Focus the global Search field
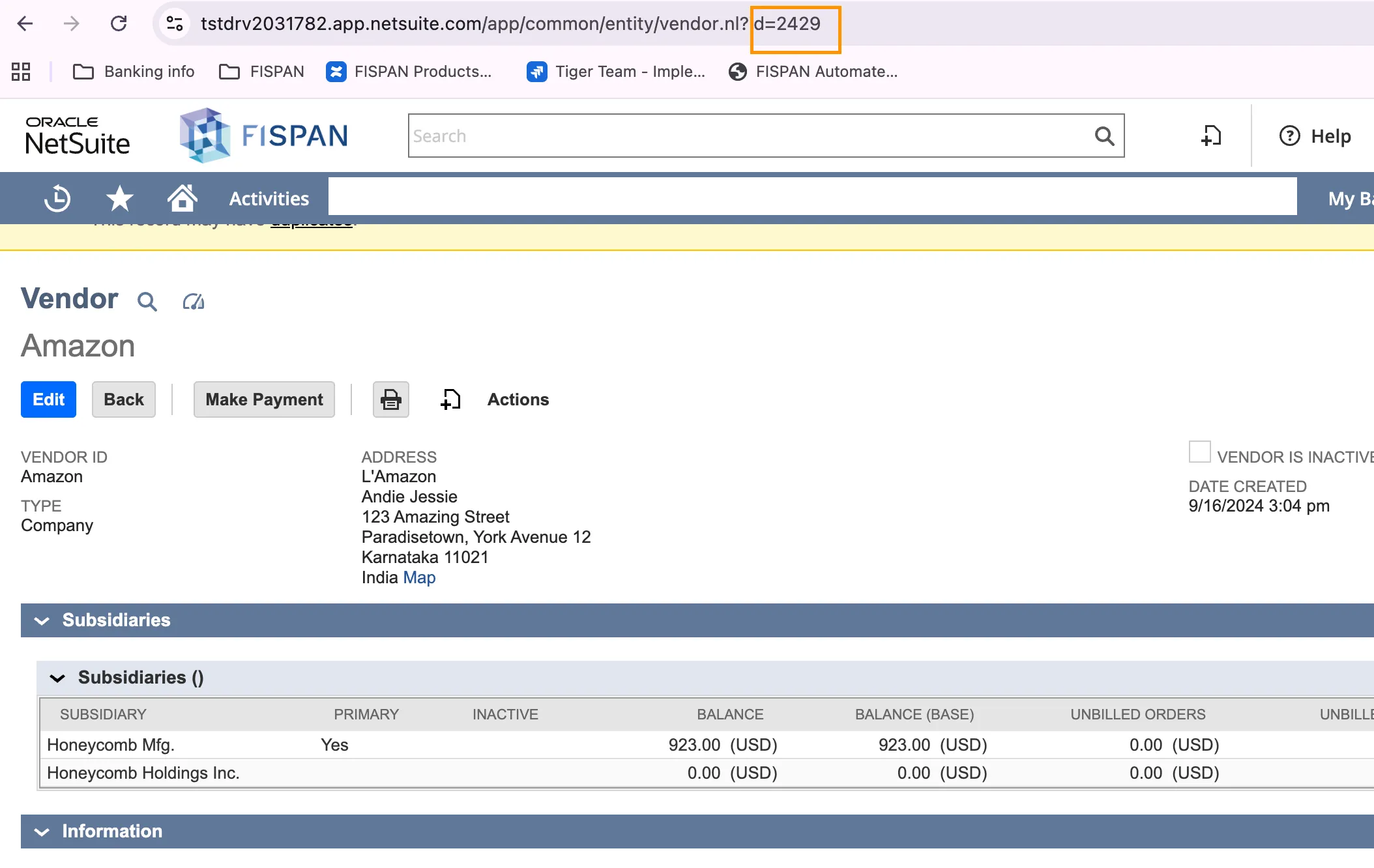 (750, 136)
